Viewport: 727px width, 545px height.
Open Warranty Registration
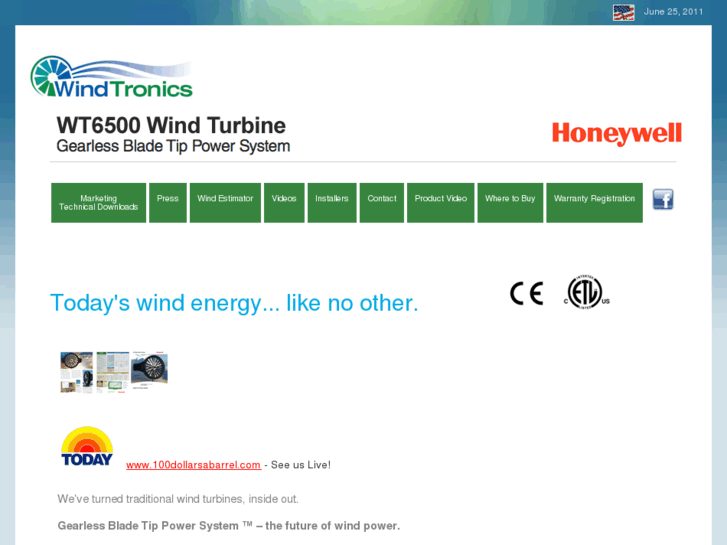(x=594, y=203)
